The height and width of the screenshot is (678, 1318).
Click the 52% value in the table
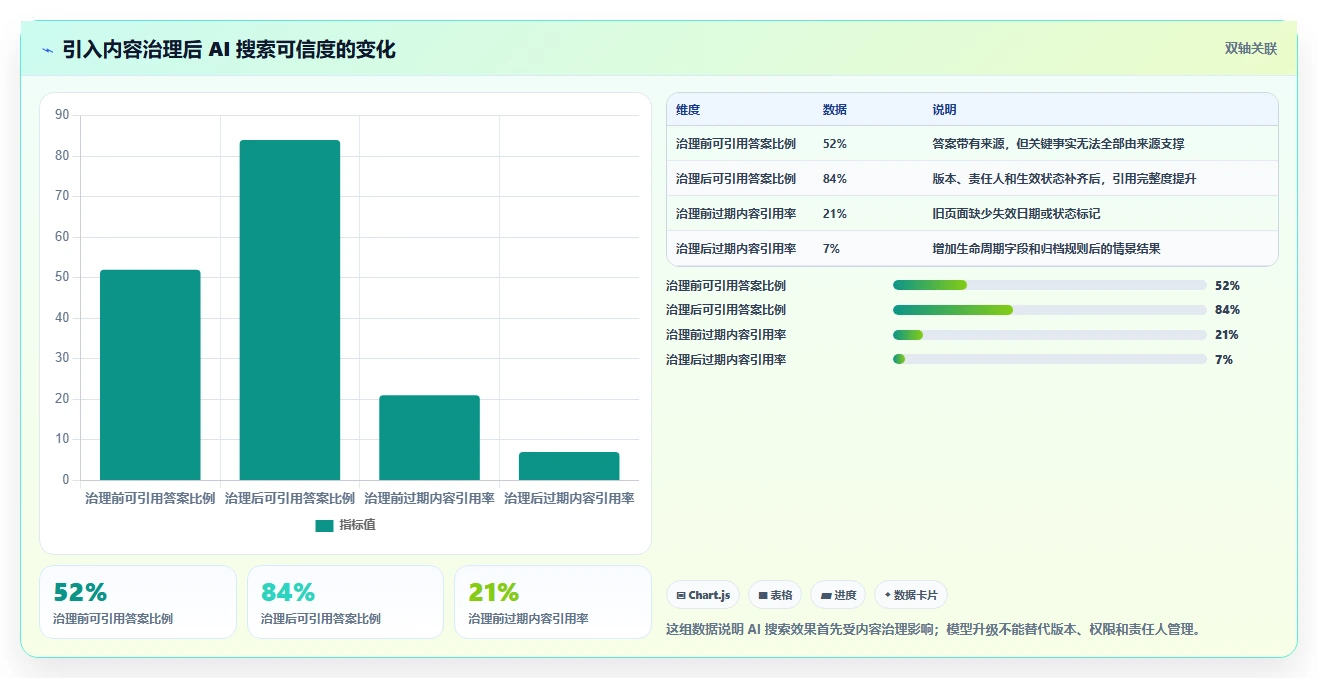click(835, 144)
